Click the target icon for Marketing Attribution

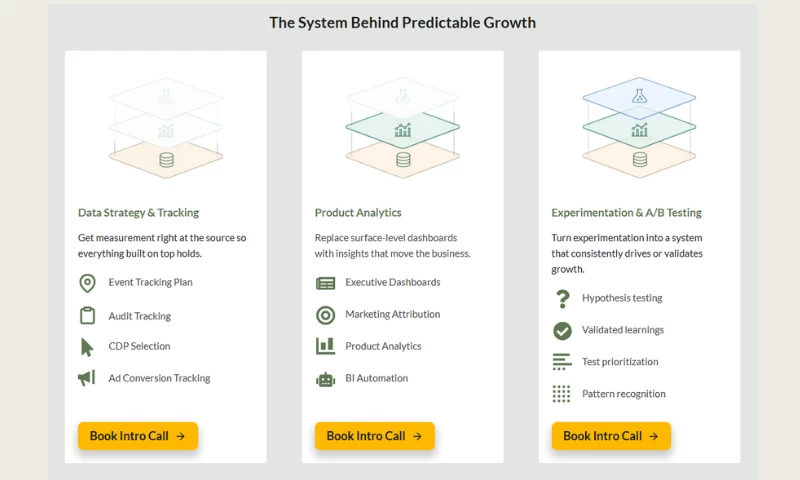326,315
